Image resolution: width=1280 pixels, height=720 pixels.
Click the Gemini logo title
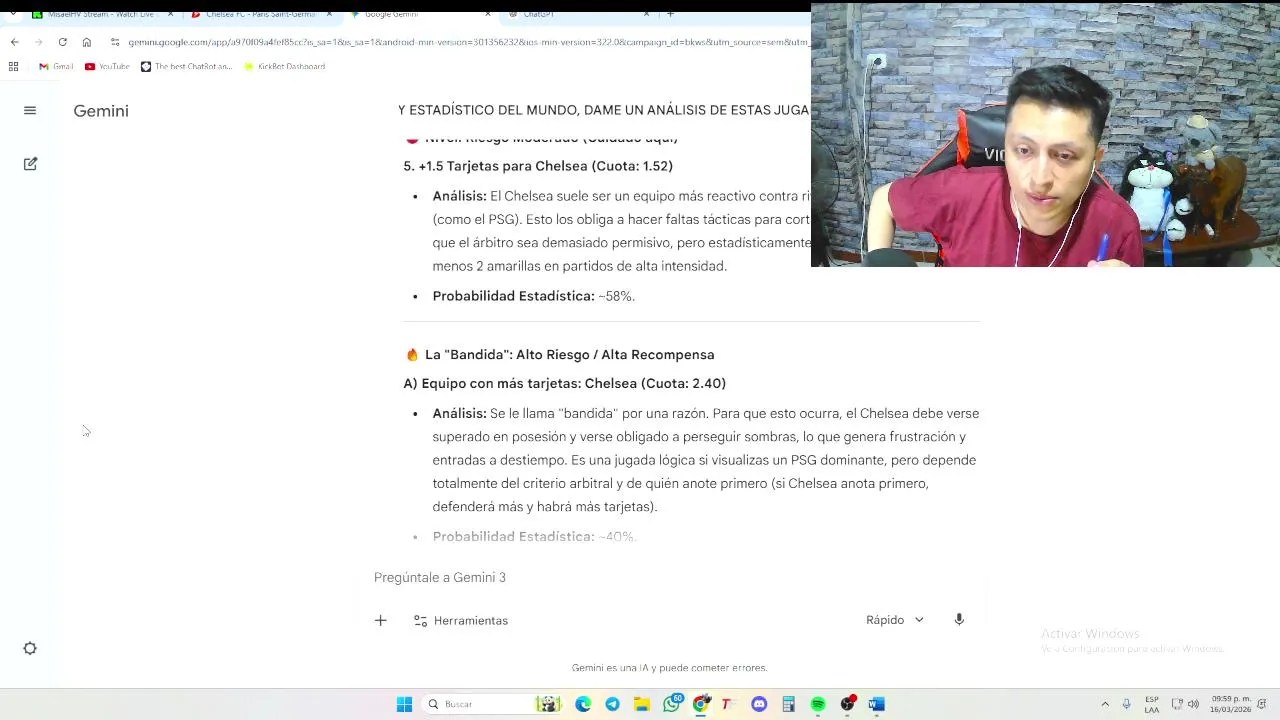point(101,111)
